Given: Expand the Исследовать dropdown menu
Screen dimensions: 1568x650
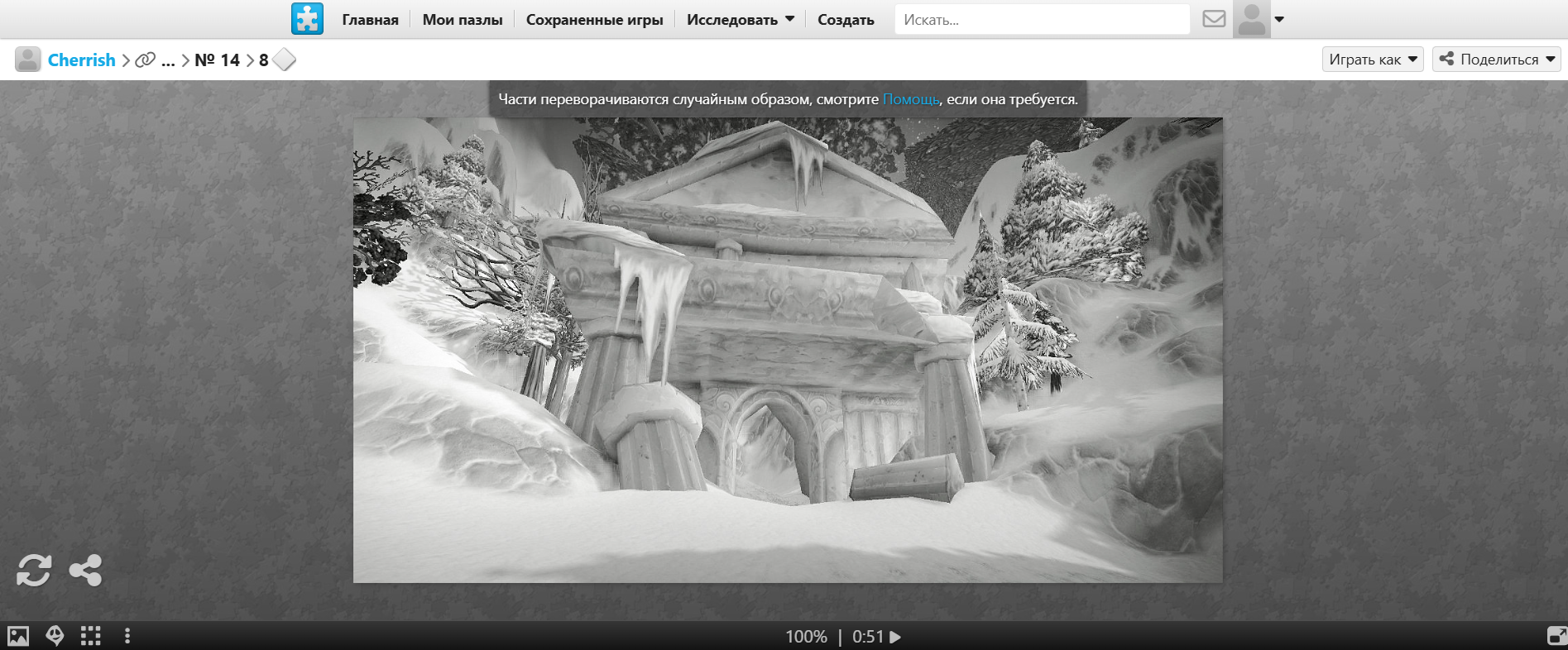Looking at the screenshot, I should click(740, 20).
